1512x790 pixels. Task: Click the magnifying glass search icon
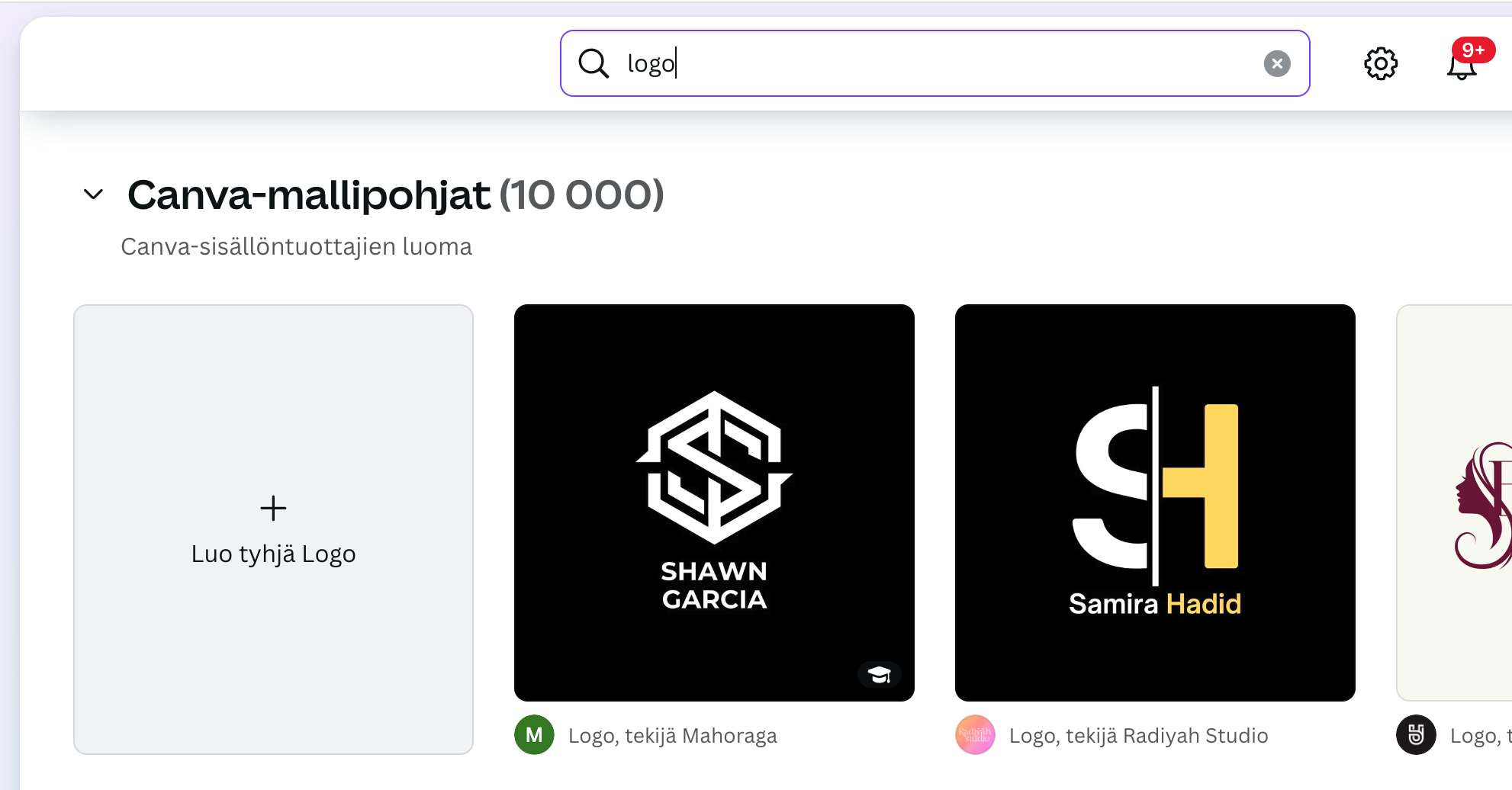[x=593, y=63]
